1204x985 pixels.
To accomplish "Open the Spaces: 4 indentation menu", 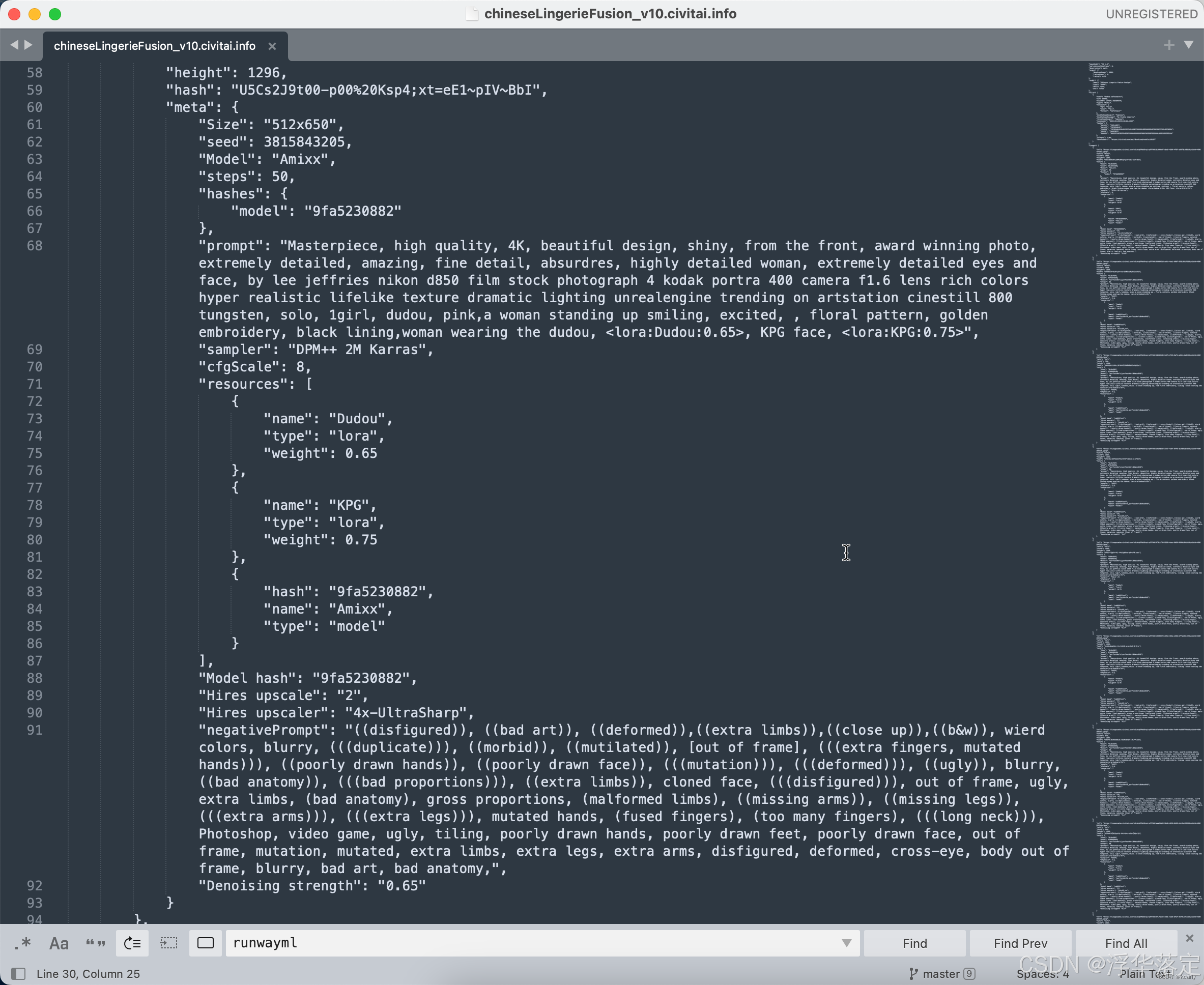I will 1042,974.
